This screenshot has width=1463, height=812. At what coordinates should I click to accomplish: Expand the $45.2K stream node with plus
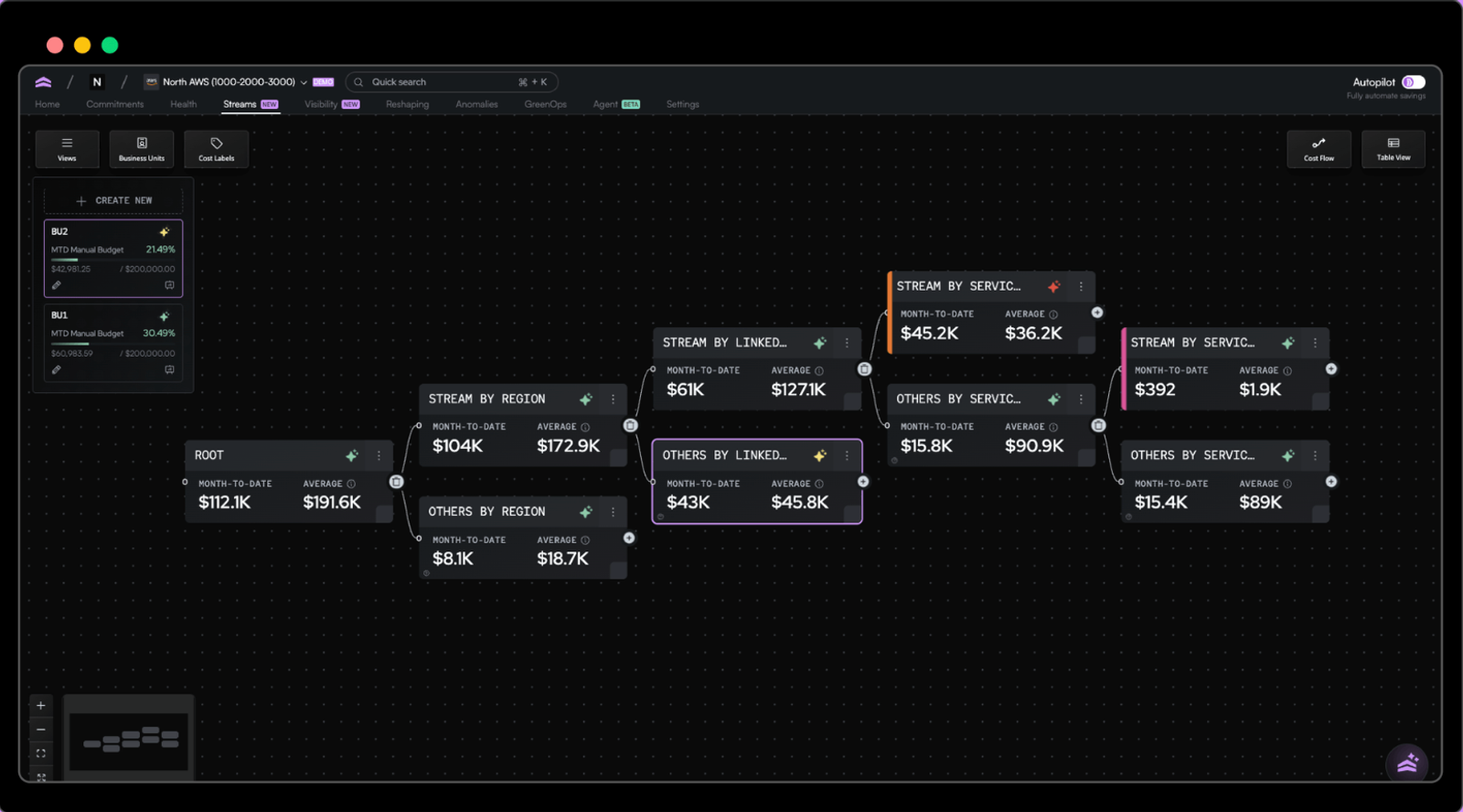pyautogui.click(x=1097, y=313)
